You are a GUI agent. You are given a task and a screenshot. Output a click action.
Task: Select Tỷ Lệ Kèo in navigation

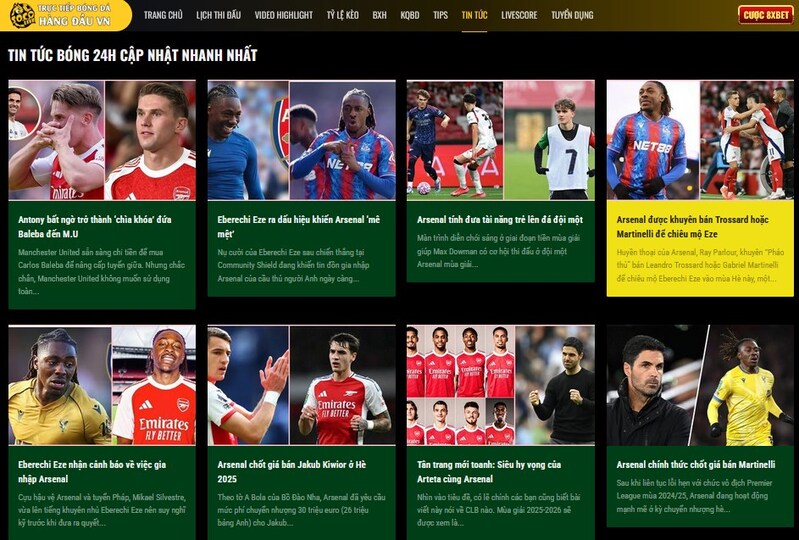(x=342, y=15)
